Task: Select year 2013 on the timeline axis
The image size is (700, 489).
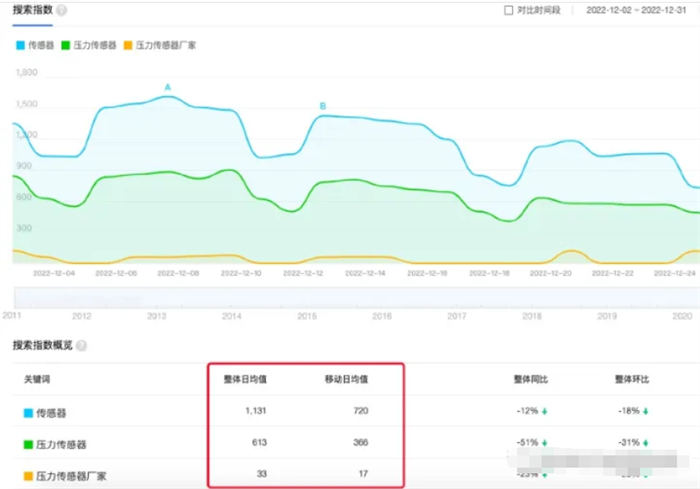Action: coord(156,315)
